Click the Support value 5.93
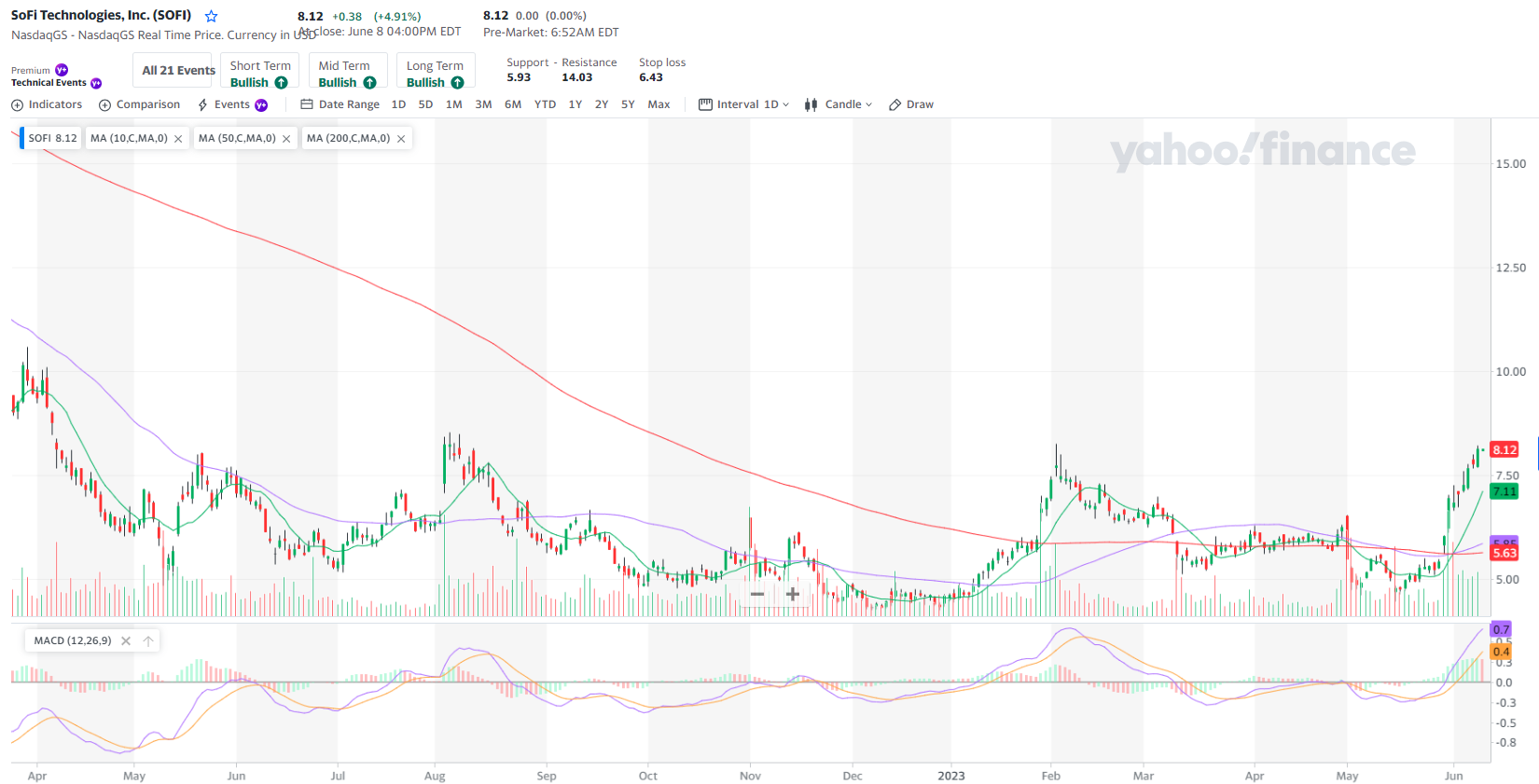The image size is (1539, 784). 519,77
